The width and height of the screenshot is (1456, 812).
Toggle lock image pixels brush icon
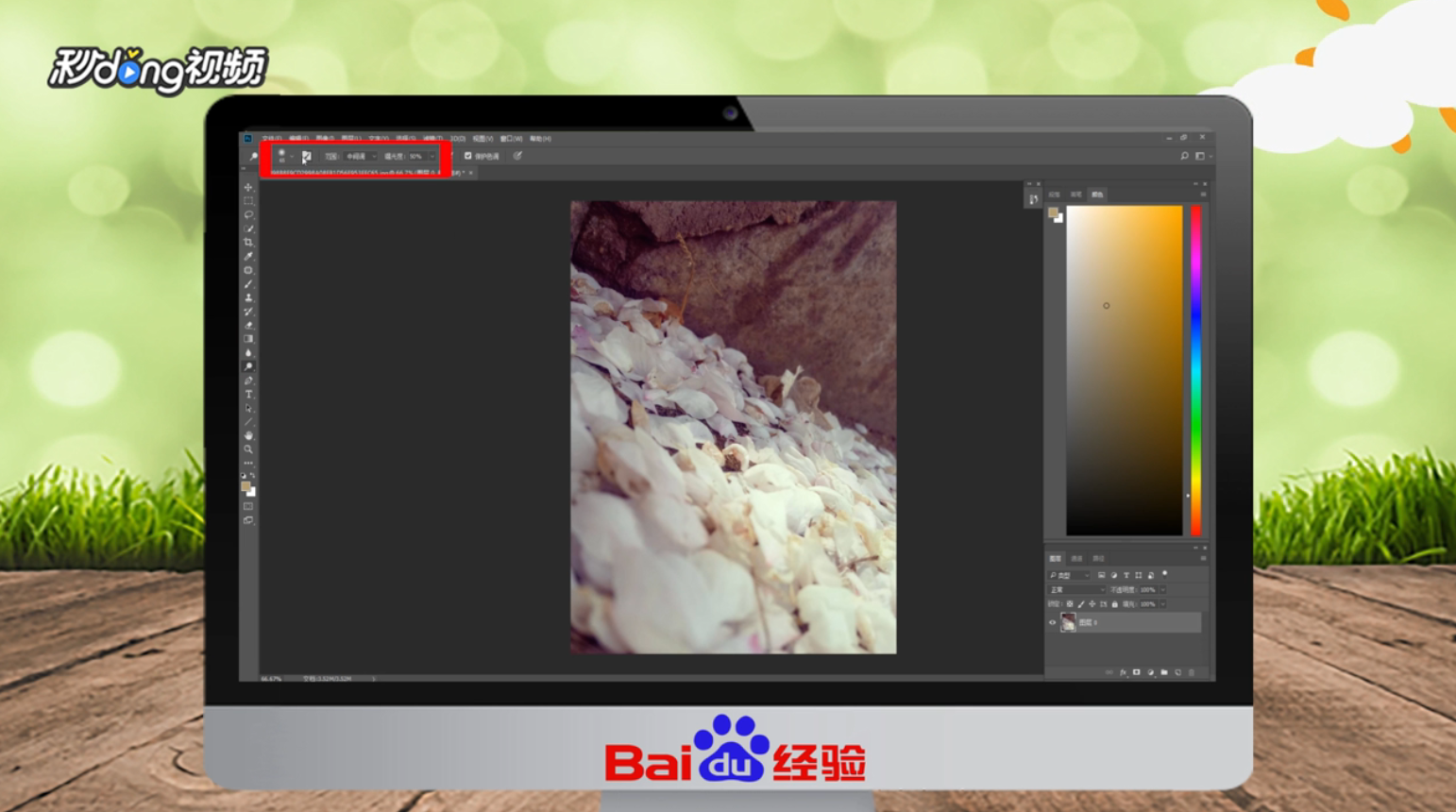point(1081,604)
